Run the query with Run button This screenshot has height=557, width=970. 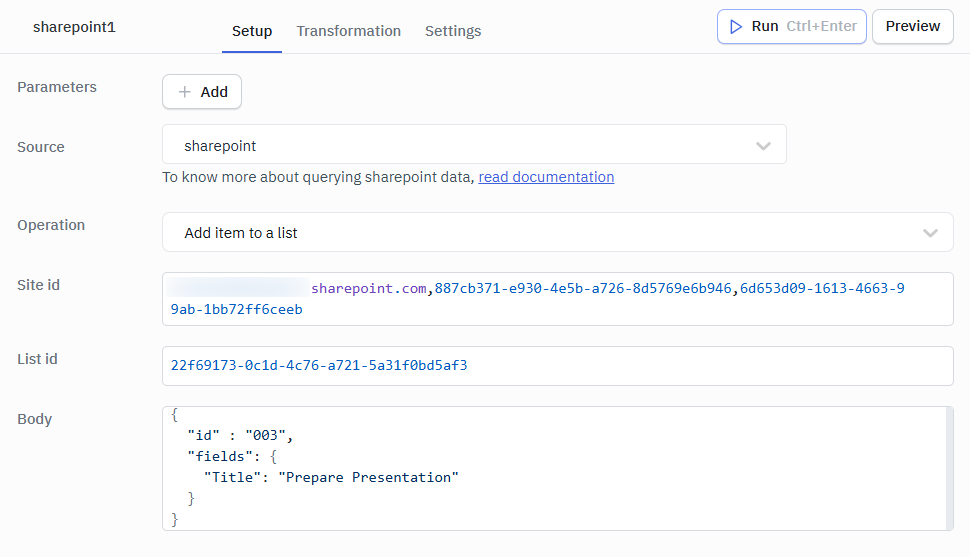click(x=792, y=27)
